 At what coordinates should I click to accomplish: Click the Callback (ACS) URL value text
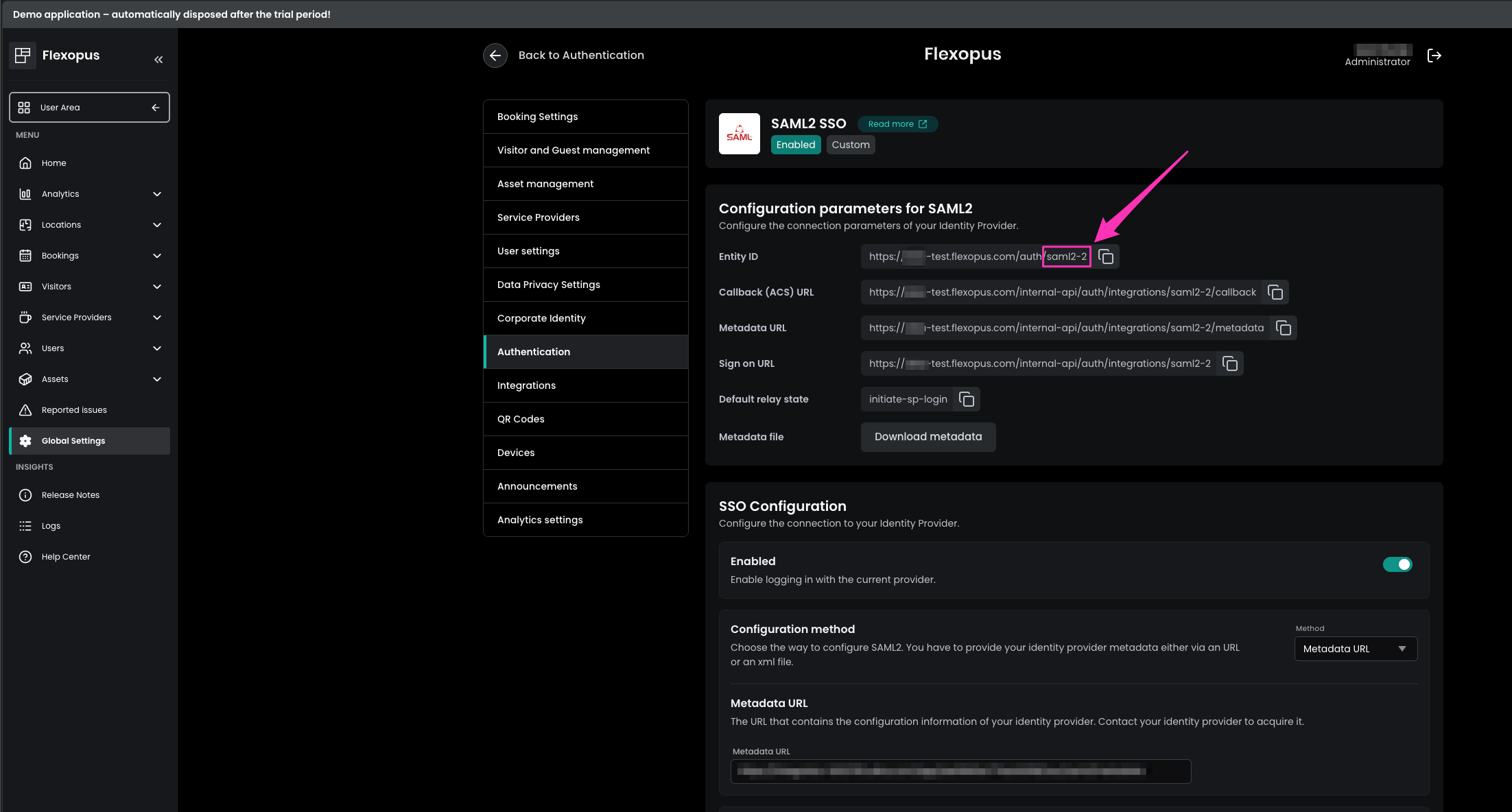pyautogui.click(x=1062, y=292)
